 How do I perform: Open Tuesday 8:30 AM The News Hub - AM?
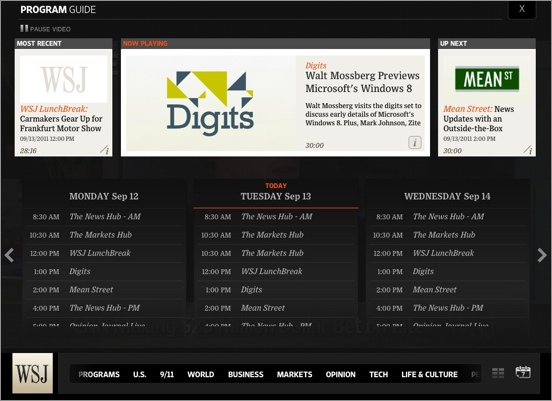point(276,217)
